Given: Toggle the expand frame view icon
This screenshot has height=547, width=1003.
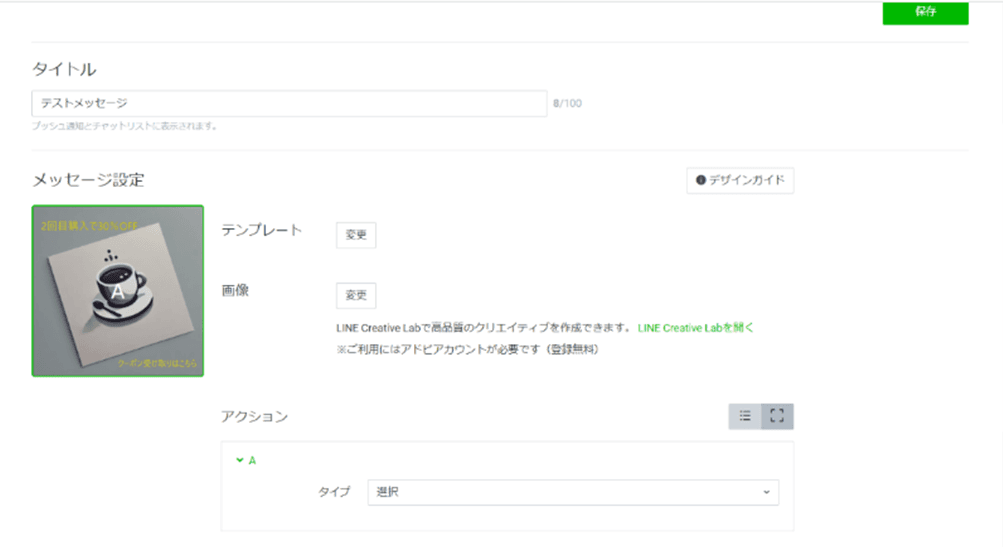Looking at the screenshot, I should click(x=777, y=416).
